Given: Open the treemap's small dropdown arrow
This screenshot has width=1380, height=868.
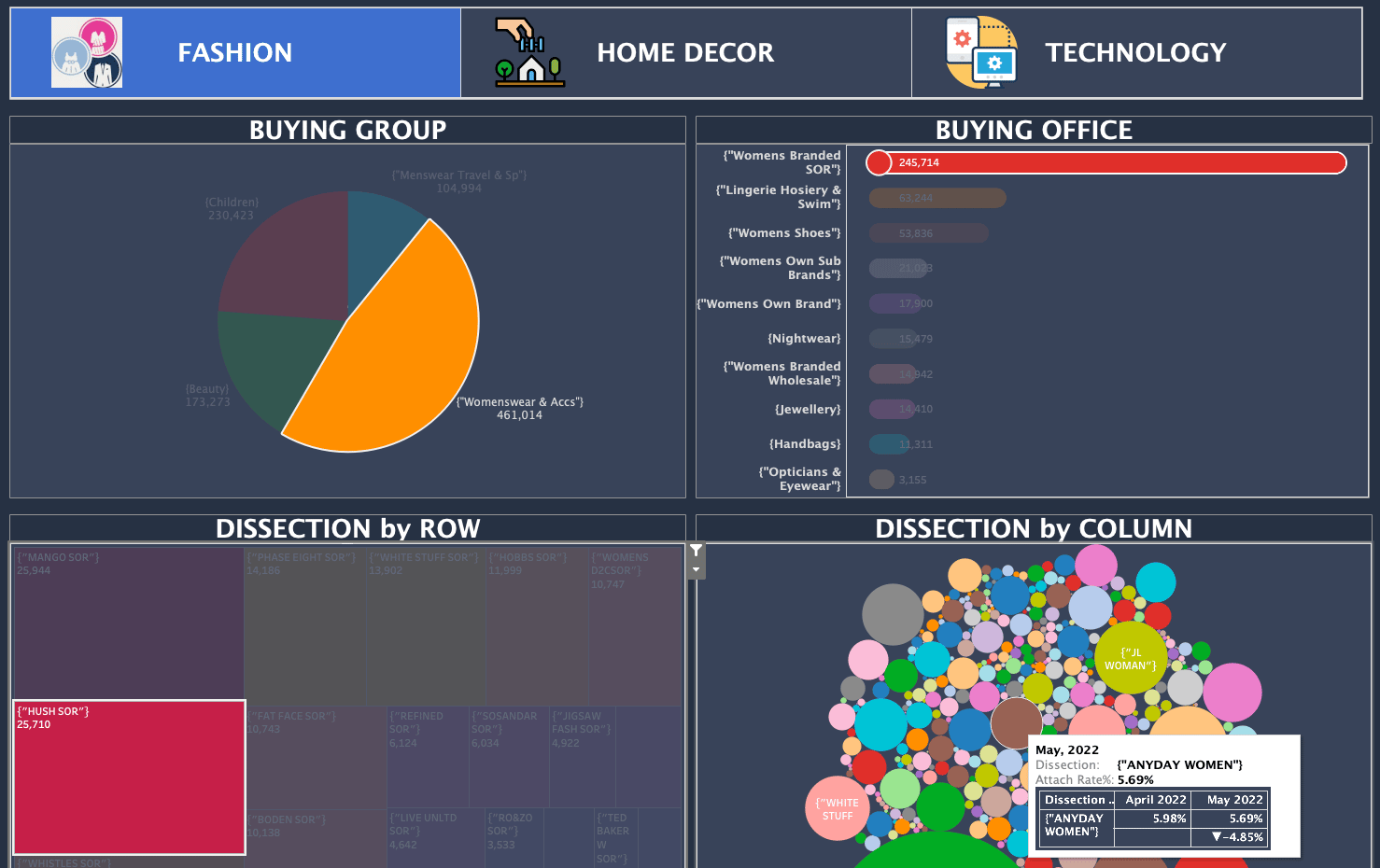Looking at the screenshot, I should click(x=697, y=569).
